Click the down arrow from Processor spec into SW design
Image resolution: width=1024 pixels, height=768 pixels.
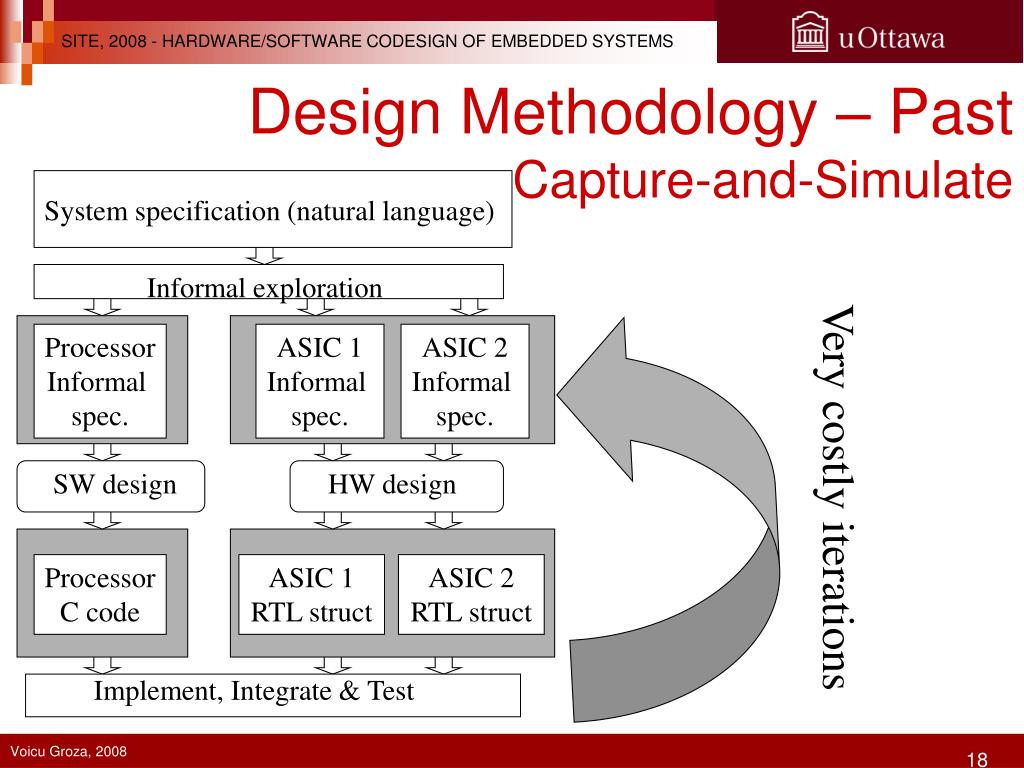point(103,452)
